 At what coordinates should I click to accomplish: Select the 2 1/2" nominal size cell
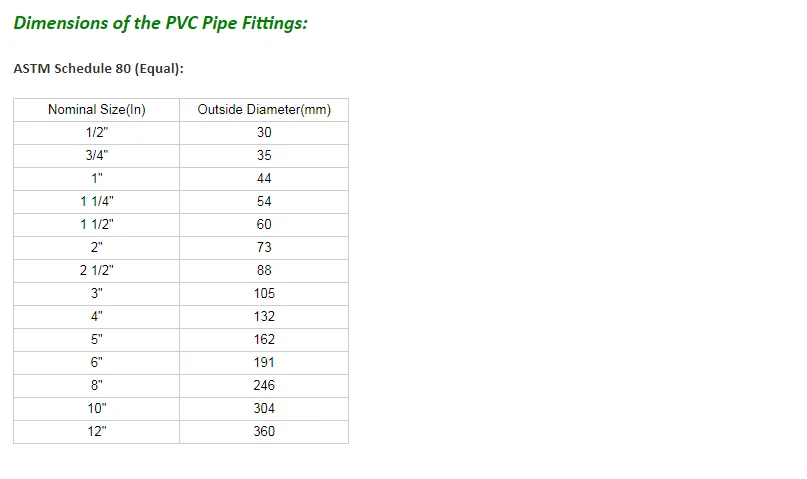[97, 271]
